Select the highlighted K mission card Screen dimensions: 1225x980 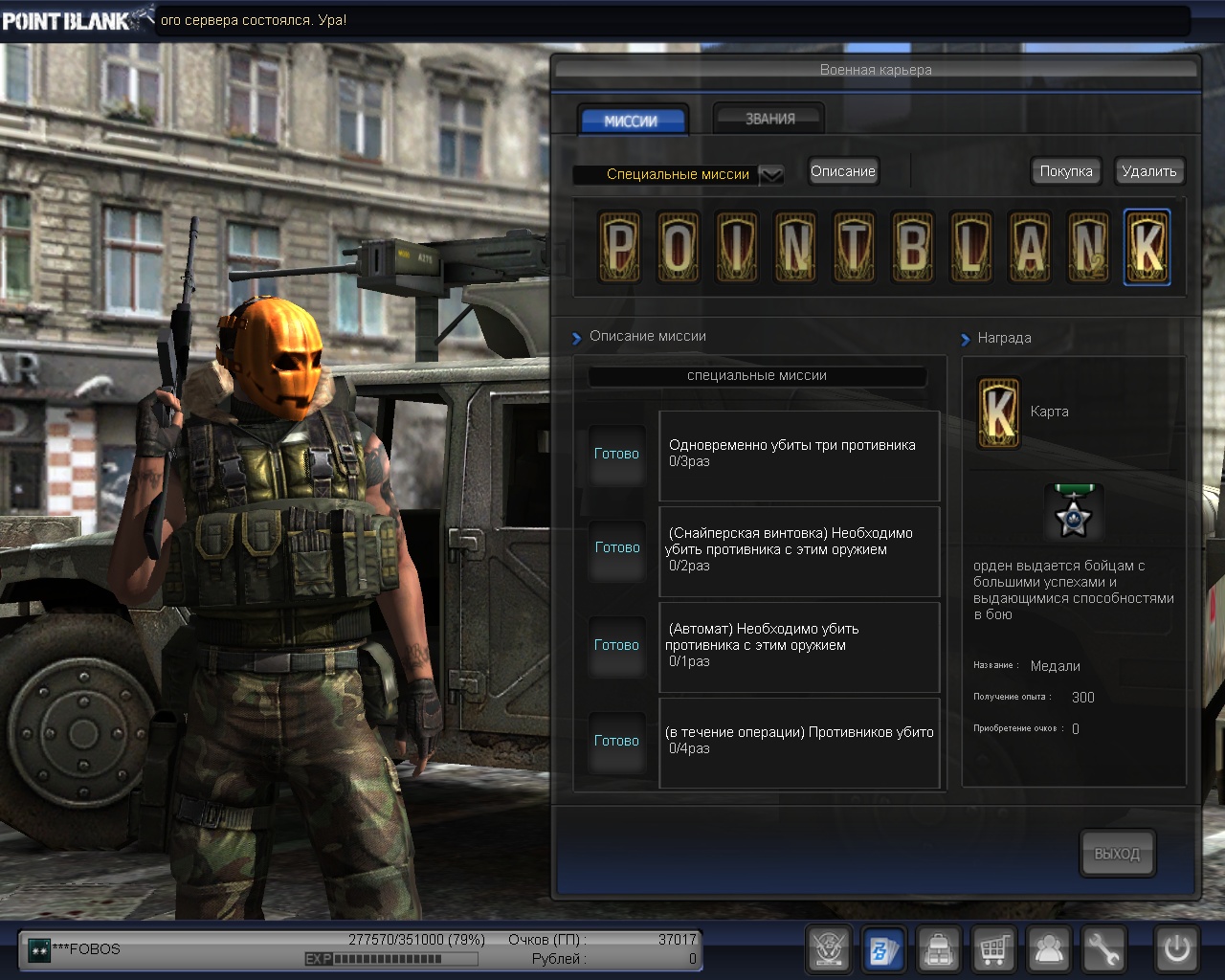pos(1147,247)
